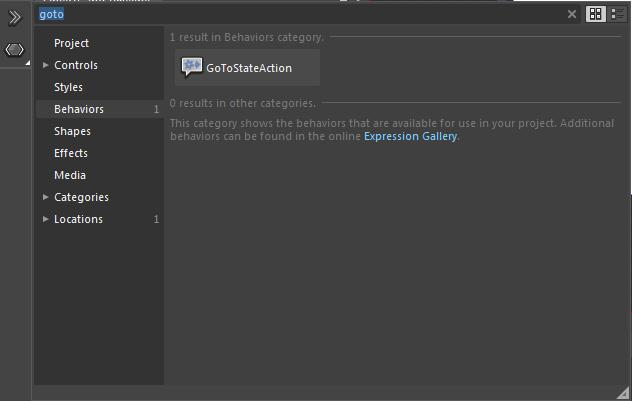The image size is (632, 401).
Task: Open the double-chevron Assets expand button
Action: pyautogui.click(x=15, y=18)
